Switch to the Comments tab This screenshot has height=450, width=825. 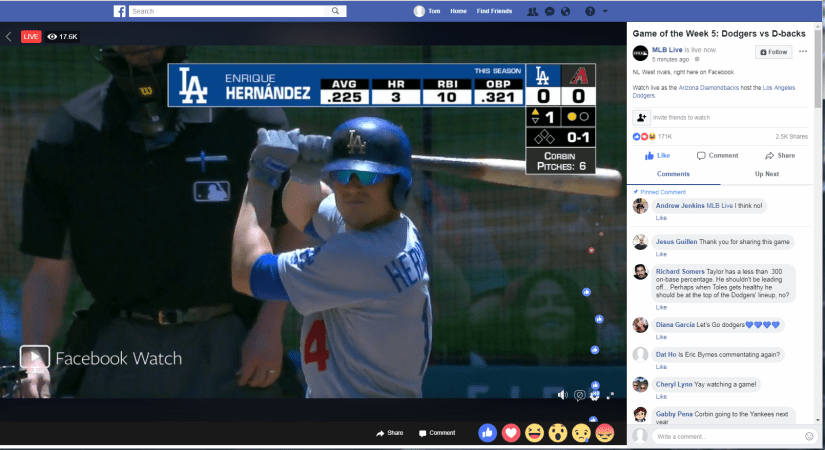pyautogui.click(x=673, y=174)
